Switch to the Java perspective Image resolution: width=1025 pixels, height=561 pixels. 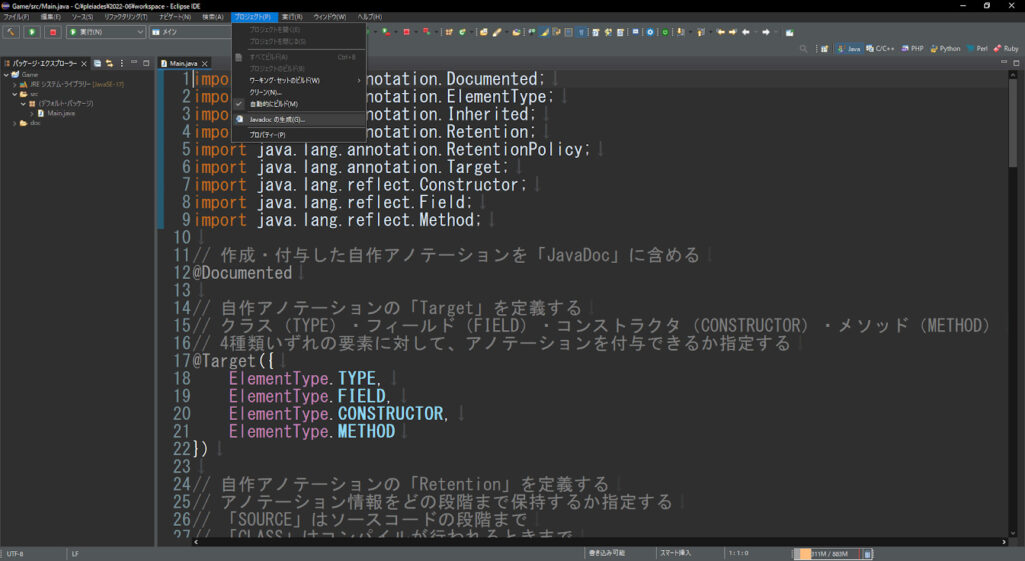tap(849, 48)
